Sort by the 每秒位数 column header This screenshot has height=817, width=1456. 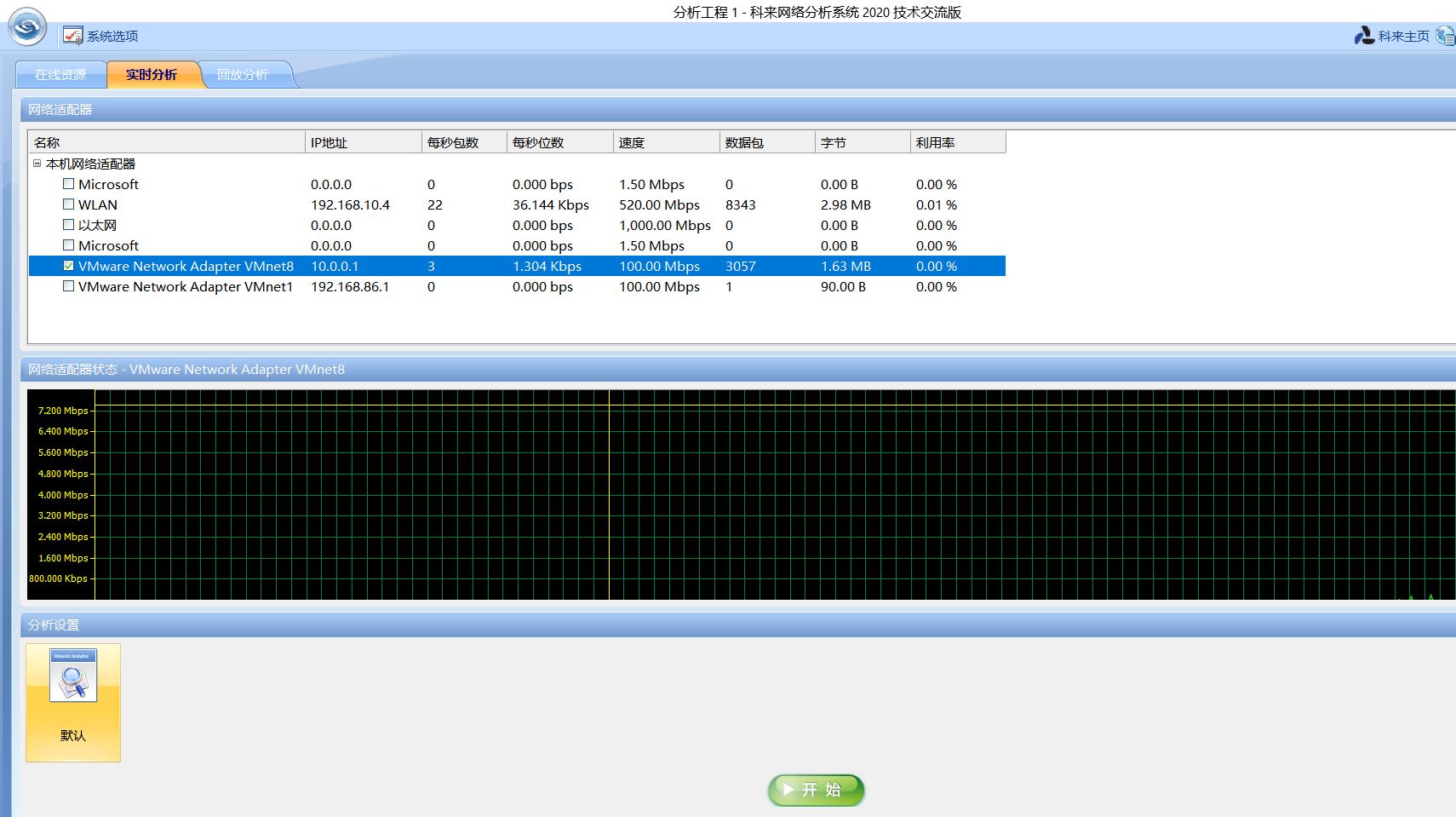(x=560, y=142)
